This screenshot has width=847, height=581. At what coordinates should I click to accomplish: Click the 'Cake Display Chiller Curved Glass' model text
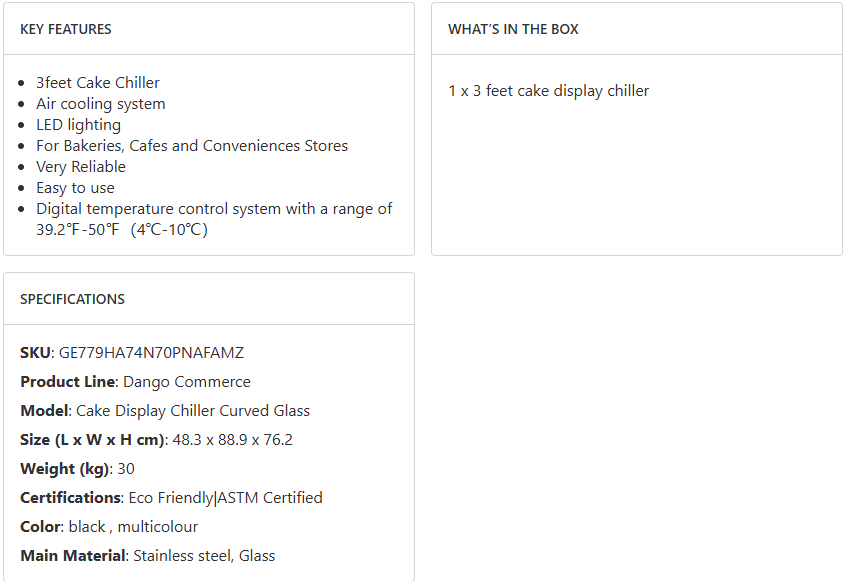[193, 411]
